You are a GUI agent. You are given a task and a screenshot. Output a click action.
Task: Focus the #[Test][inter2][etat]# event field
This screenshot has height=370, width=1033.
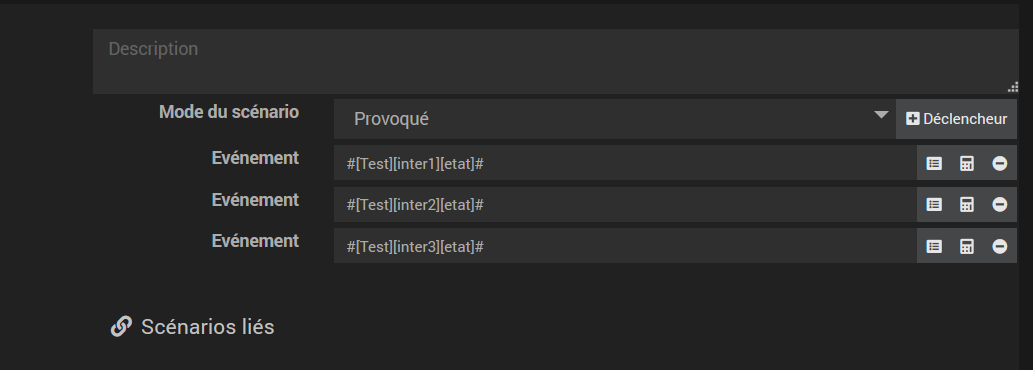pos(625,205)
